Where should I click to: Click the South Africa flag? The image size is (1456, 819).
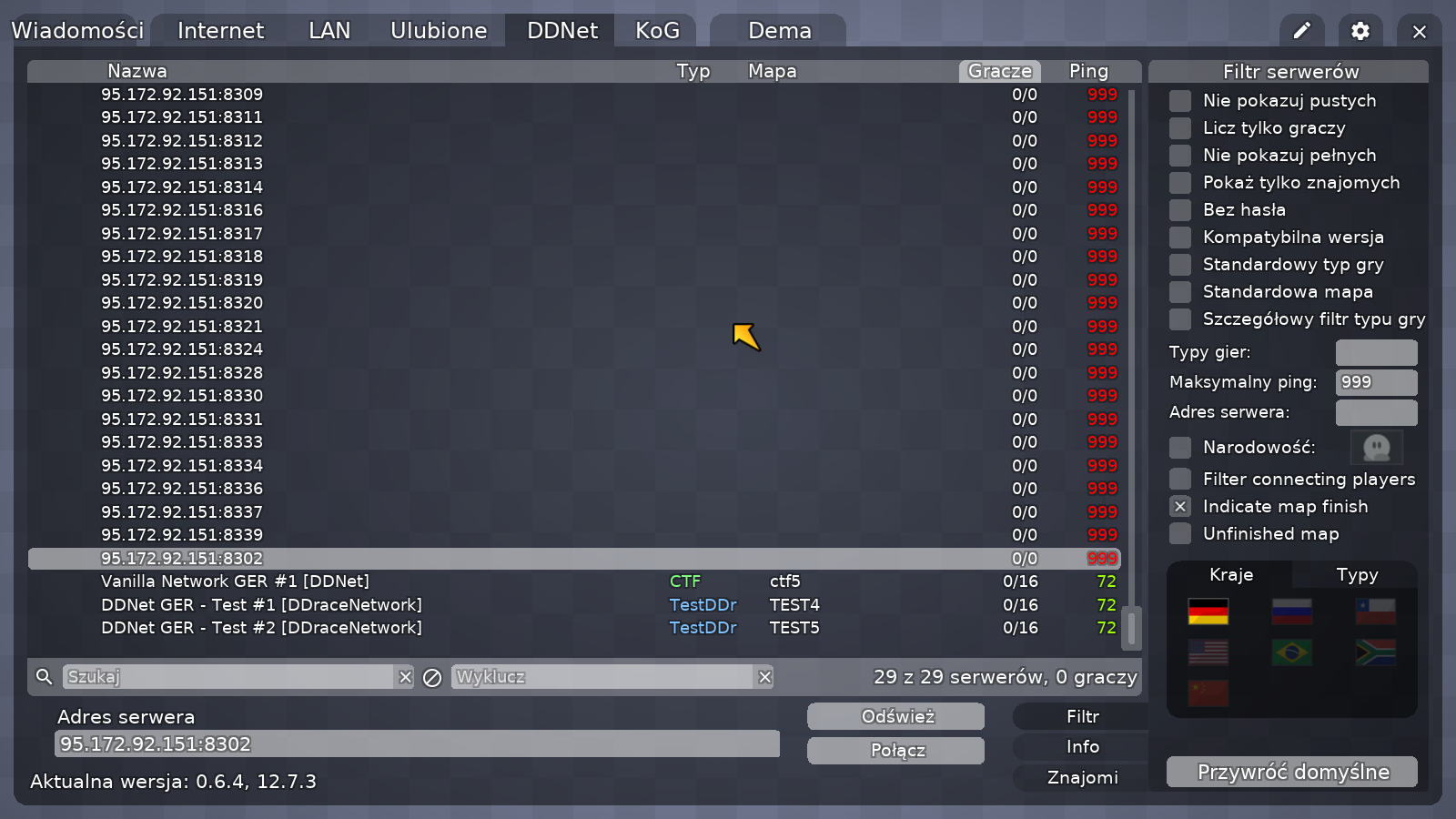tap(1375, 652)
